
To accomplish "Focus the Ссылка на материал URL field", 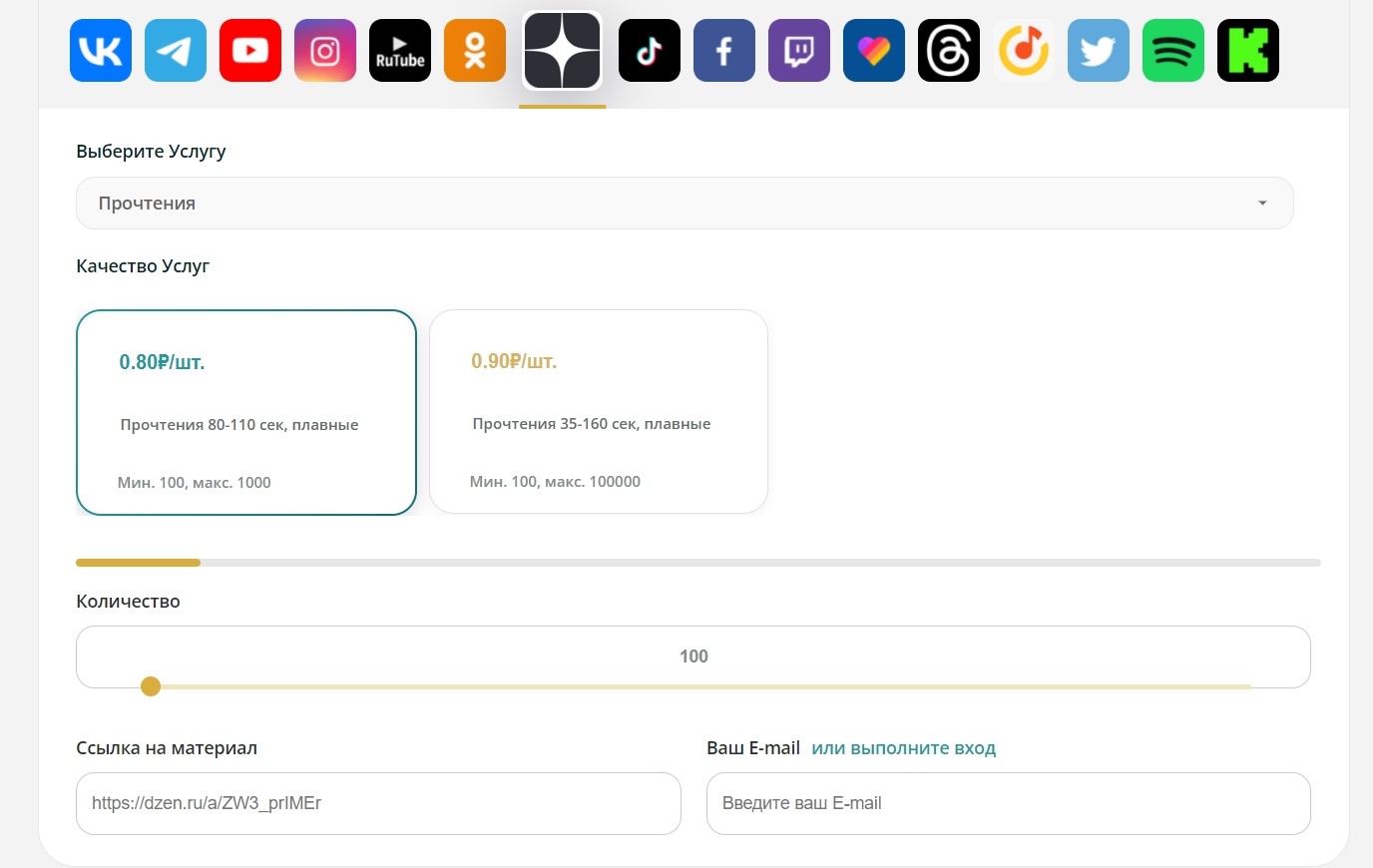I will (378, 803).
